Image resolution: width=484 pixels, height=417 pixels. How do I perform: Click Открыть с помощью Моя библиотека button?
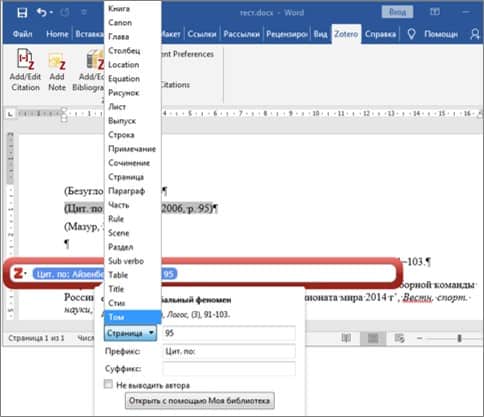tap(200, 401)
